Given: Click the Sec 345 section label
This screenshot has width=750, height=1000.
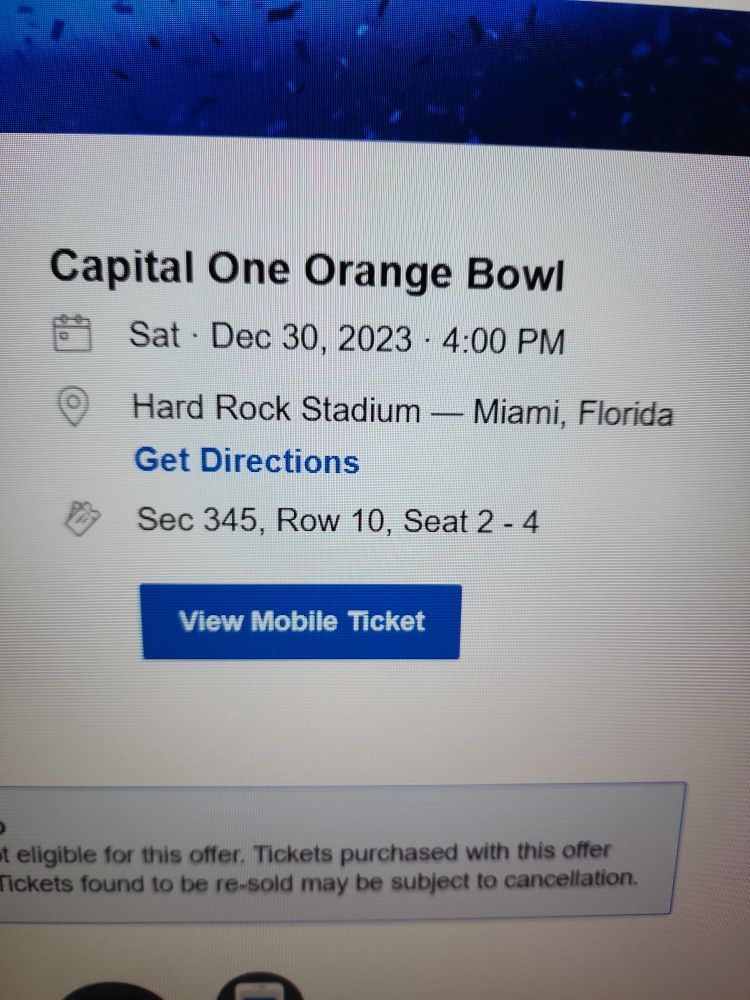Looking at the screenshot, I should [x=198, y=519].
